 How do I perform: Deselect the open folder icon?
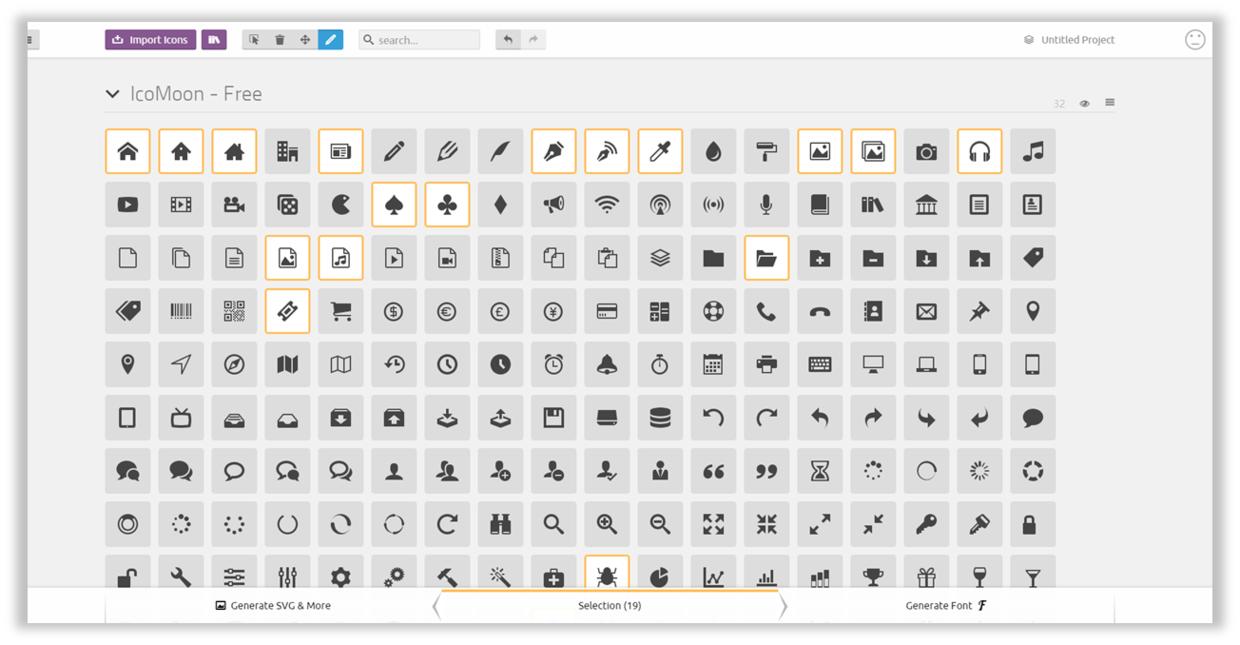pyautogui.click(x=767, y=258)
